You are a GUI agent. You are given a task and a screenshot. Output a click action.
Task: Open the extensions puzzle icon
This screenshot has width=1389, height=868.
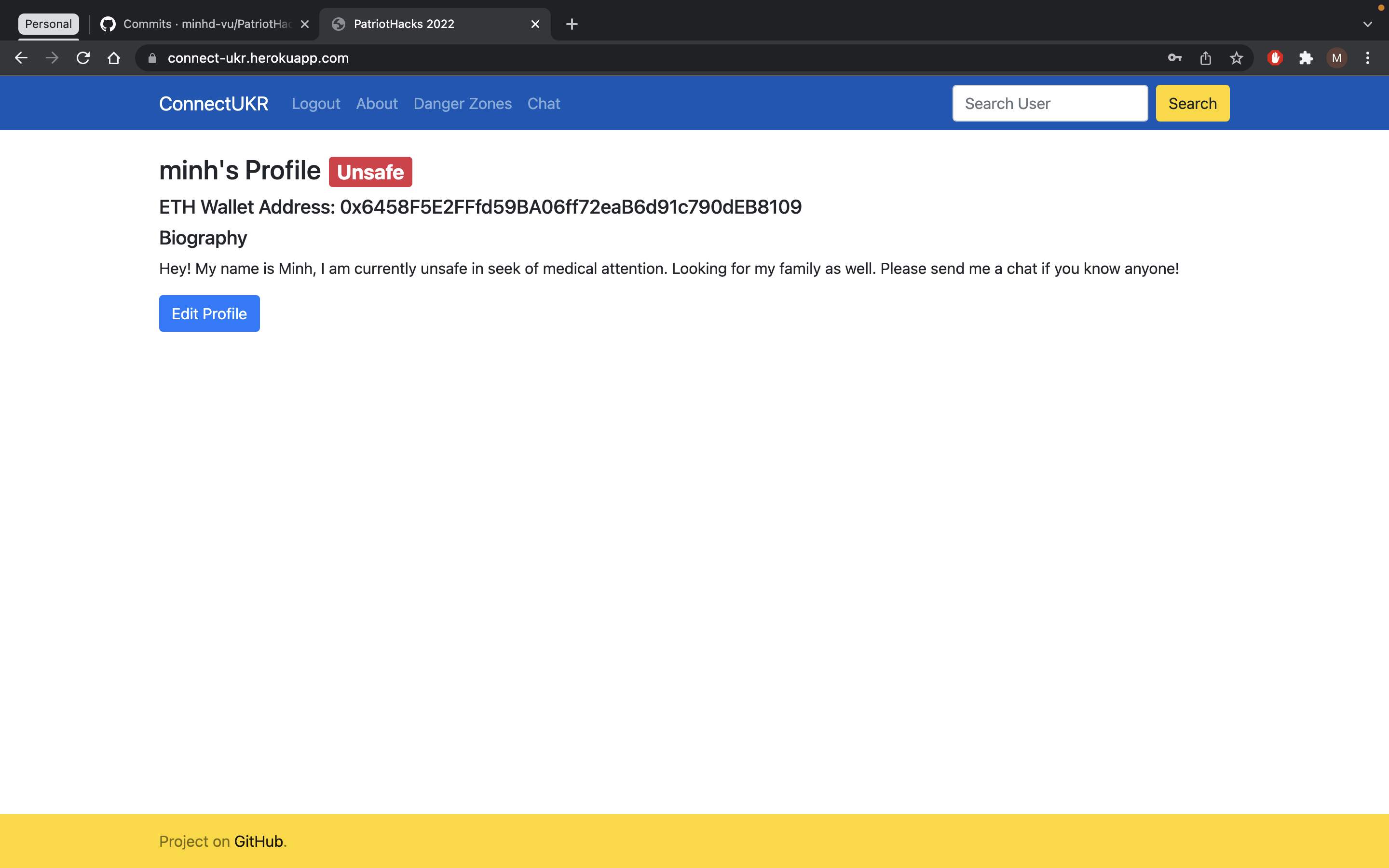point(1306,58)
